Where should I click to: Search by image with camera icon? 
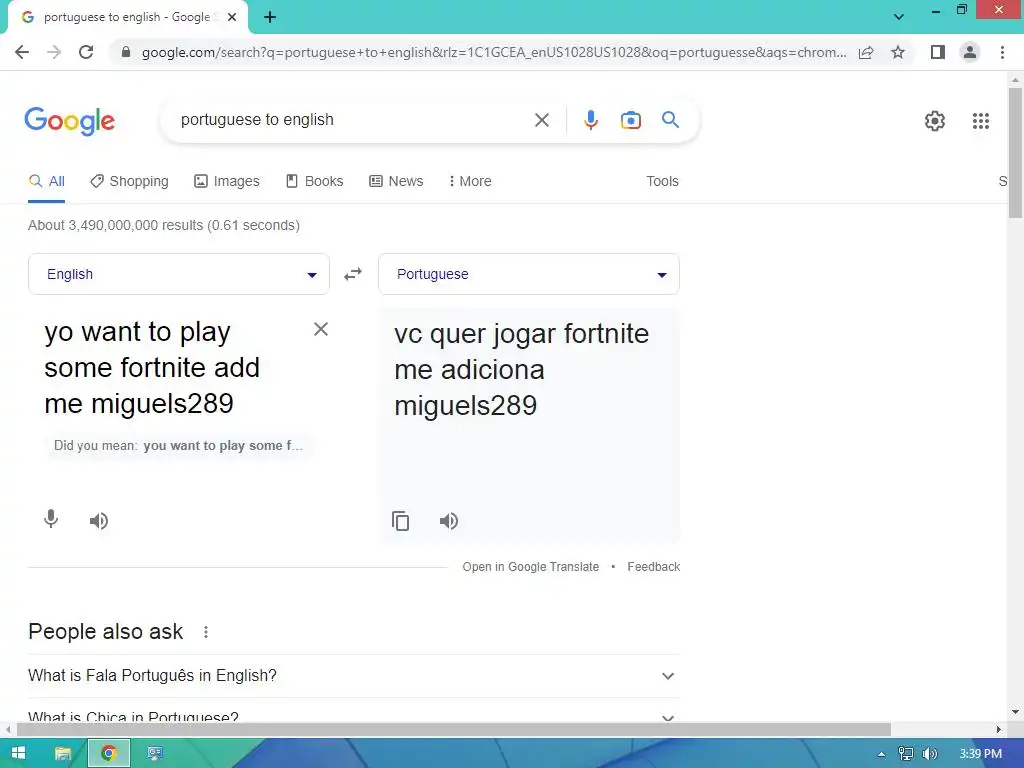click(x=631, y=120)
